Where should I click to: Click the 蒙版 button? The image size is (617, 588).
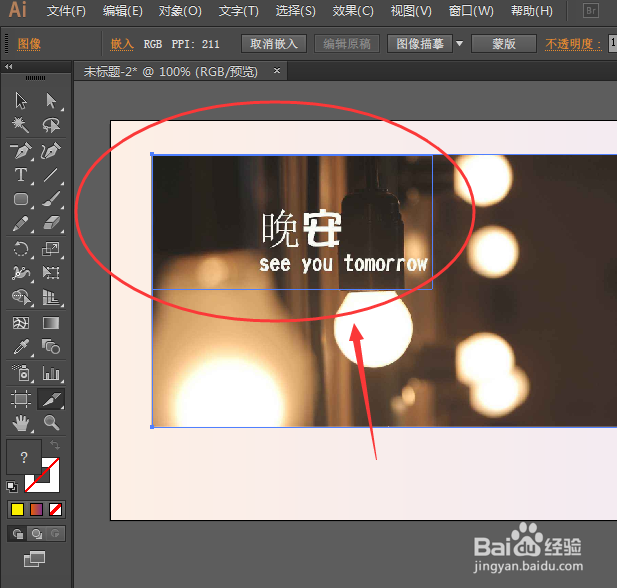click(504, 43)
